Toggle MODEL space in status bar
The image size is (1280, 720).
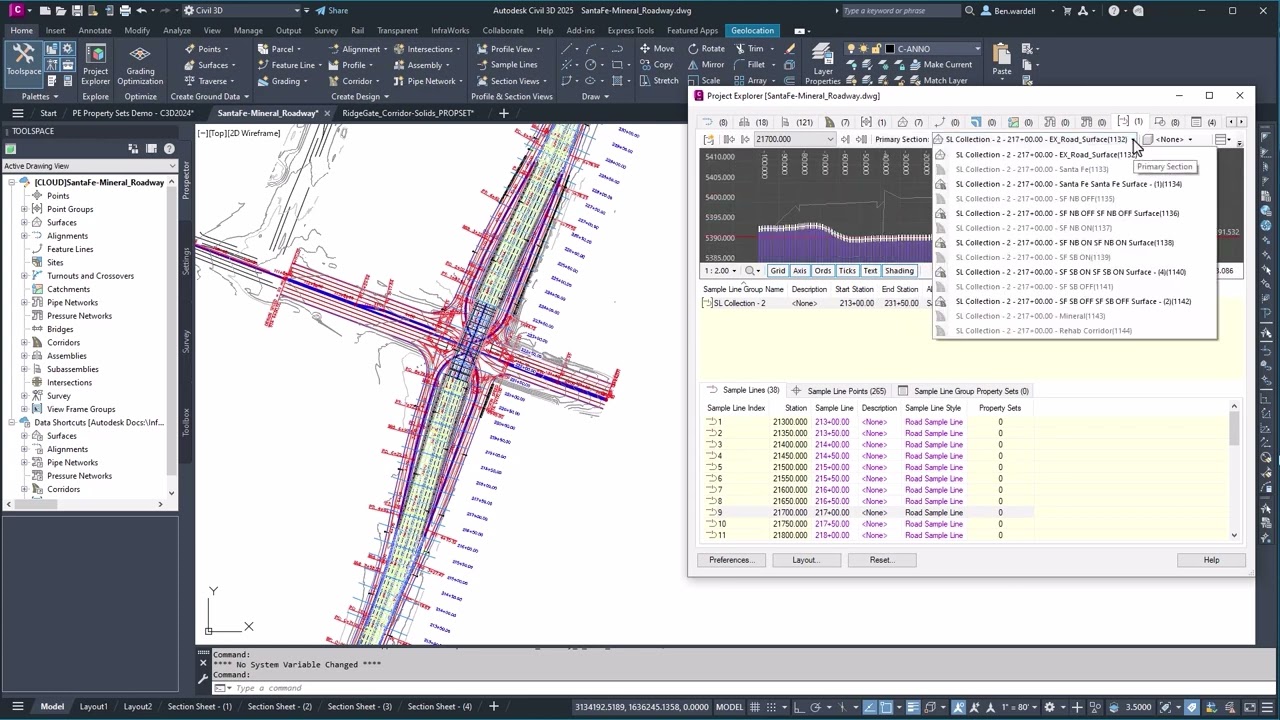(x=729, y=707)
